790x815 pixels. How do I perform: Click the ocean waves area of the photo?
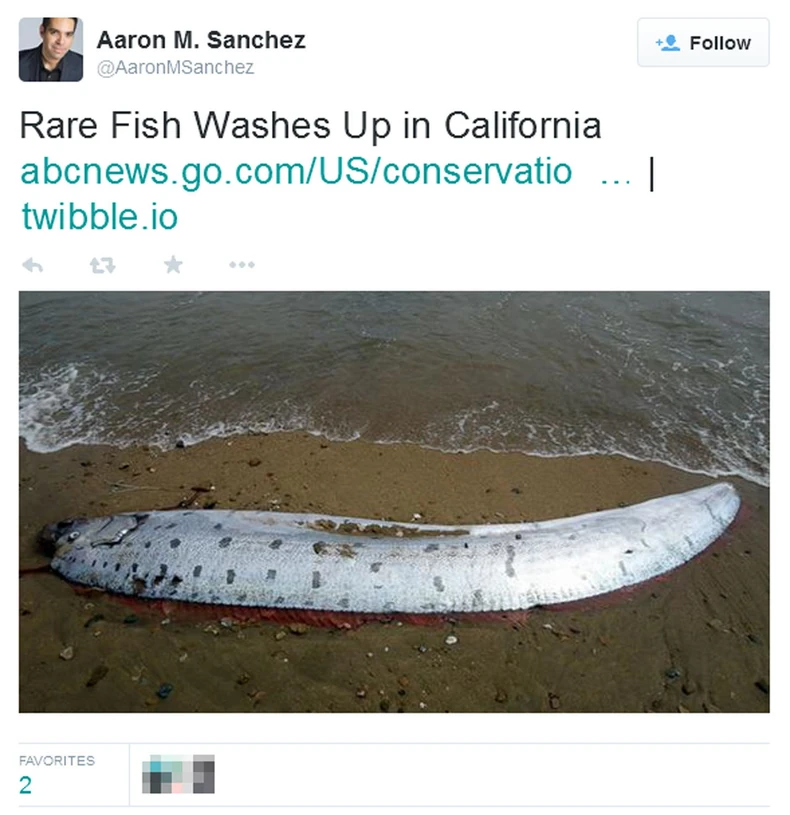click(x=394, y=364)
